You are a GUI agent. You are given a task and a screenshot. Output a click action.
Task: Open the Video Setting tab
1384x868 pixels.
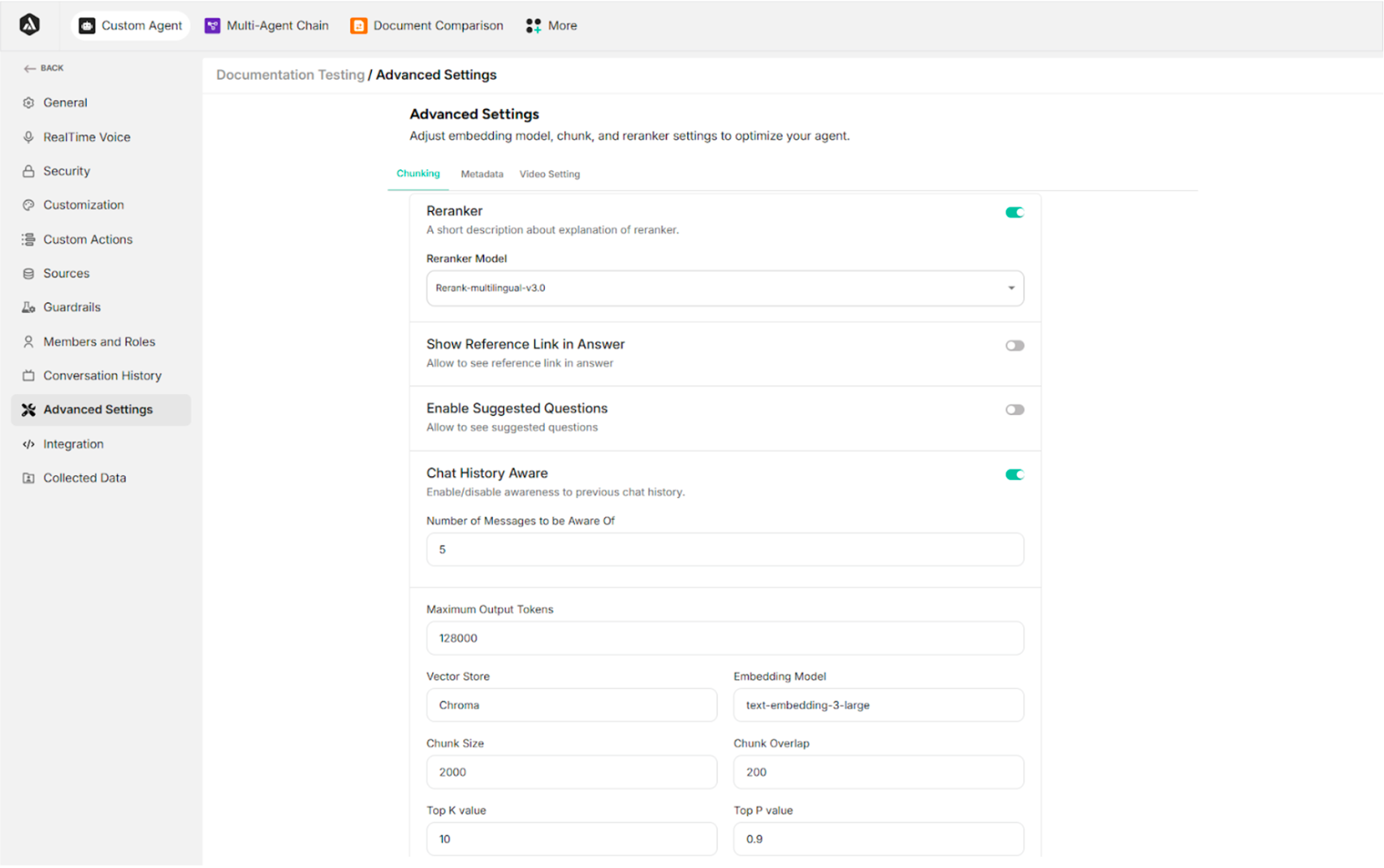[x=549, y=174]
